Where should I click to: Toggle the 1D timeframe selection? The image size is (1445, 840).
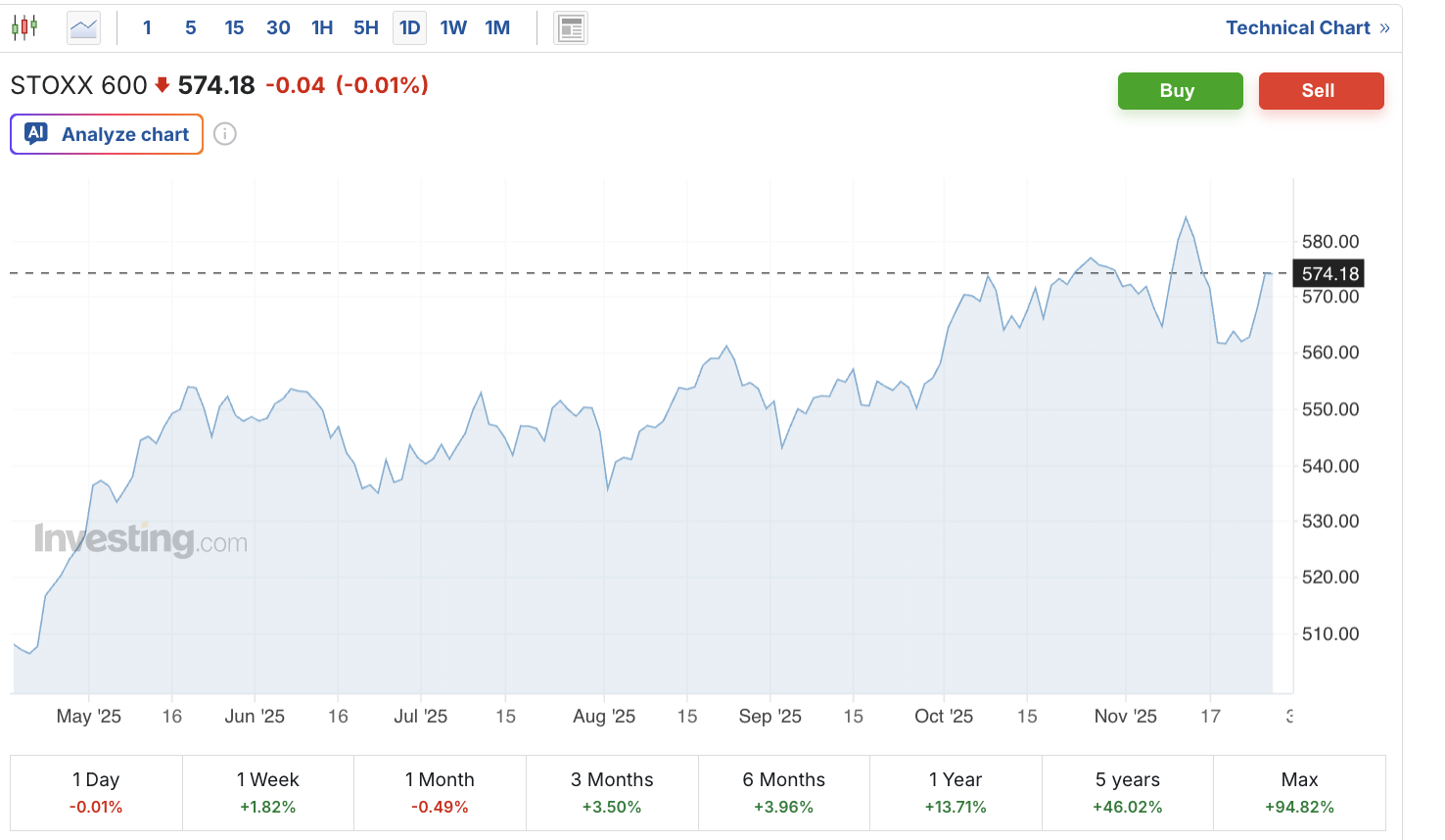click(409, 27)
